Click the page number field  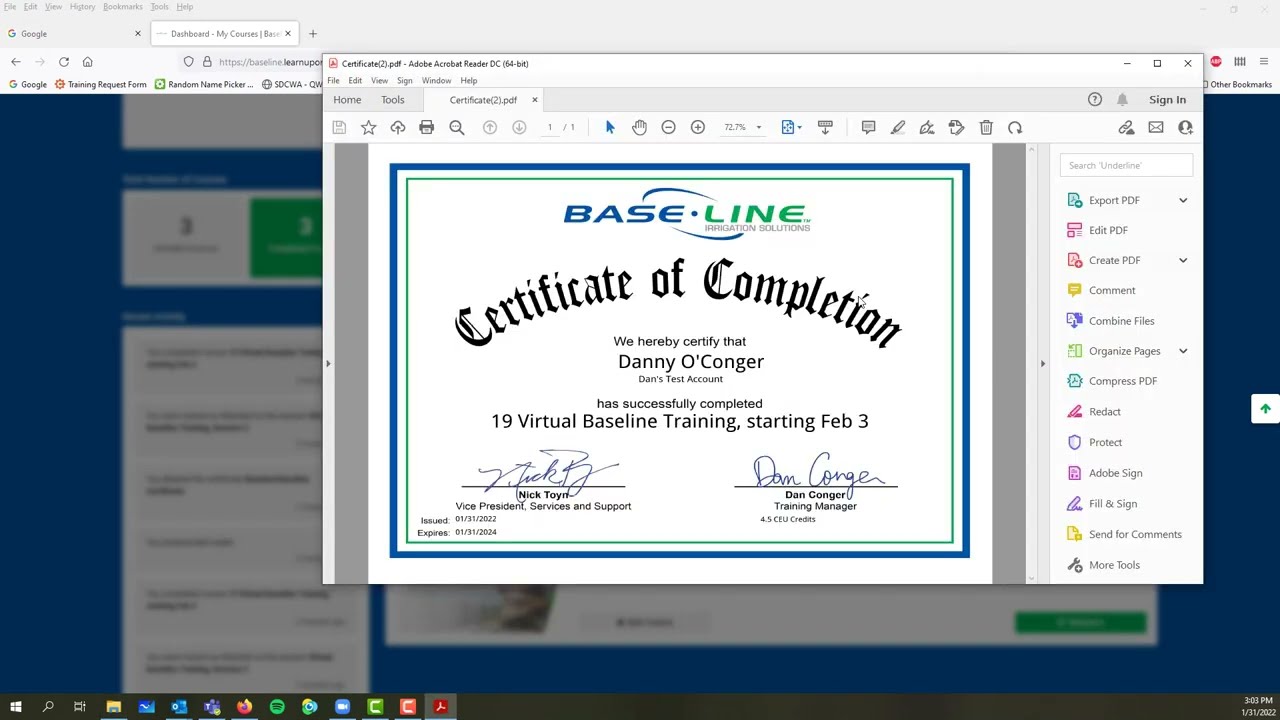tap(549, 128)
